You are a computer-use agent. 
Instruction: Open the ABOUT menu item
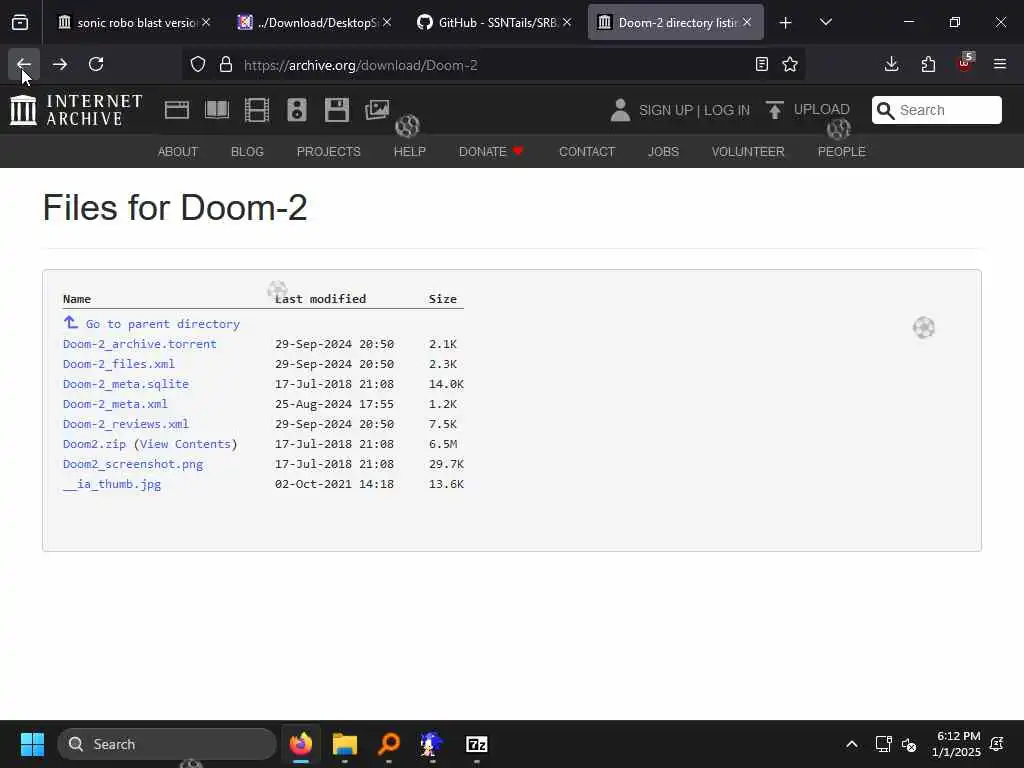[178, 152]
